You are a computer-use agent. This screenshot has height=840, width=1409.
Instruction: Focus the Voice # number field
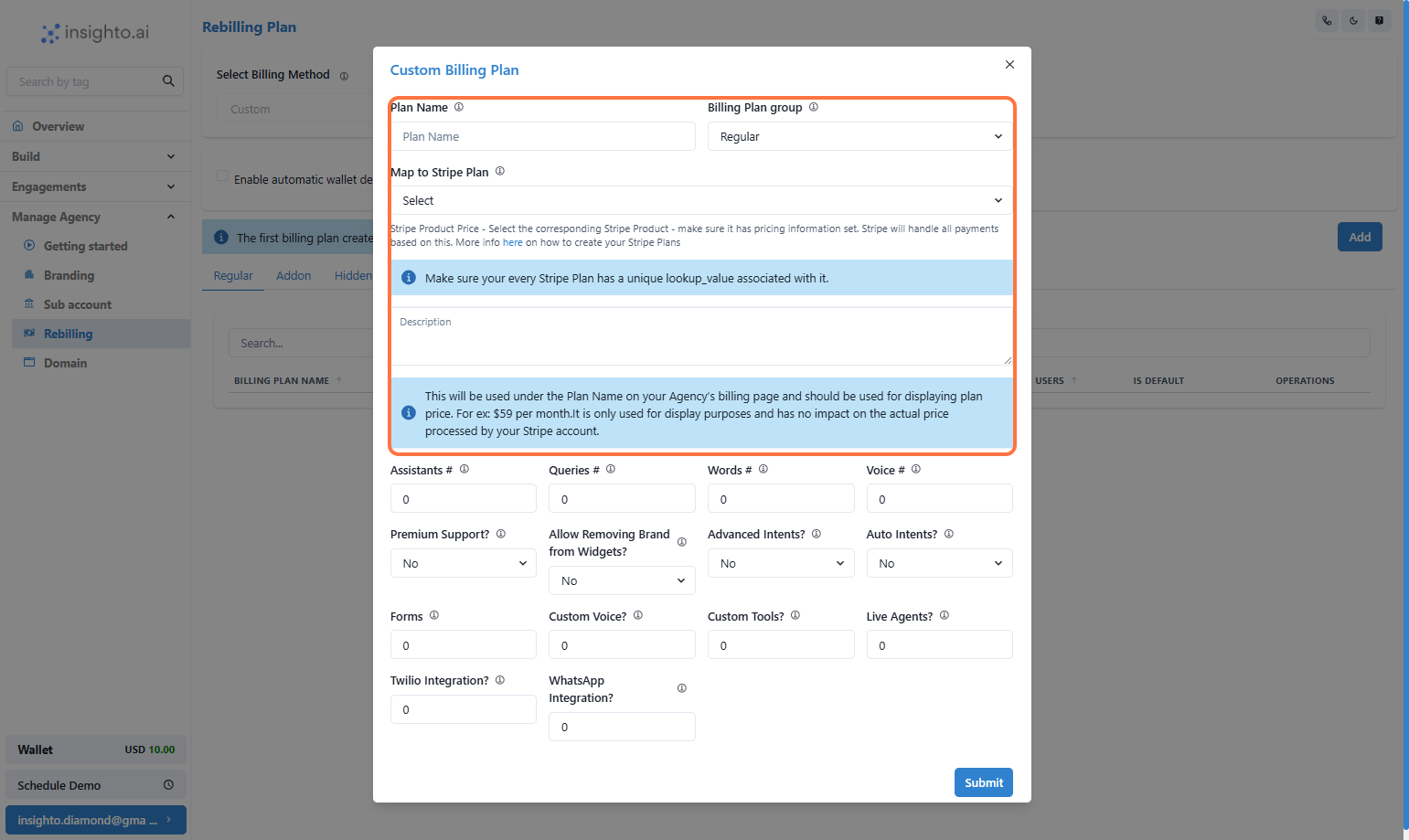(940, 499)
